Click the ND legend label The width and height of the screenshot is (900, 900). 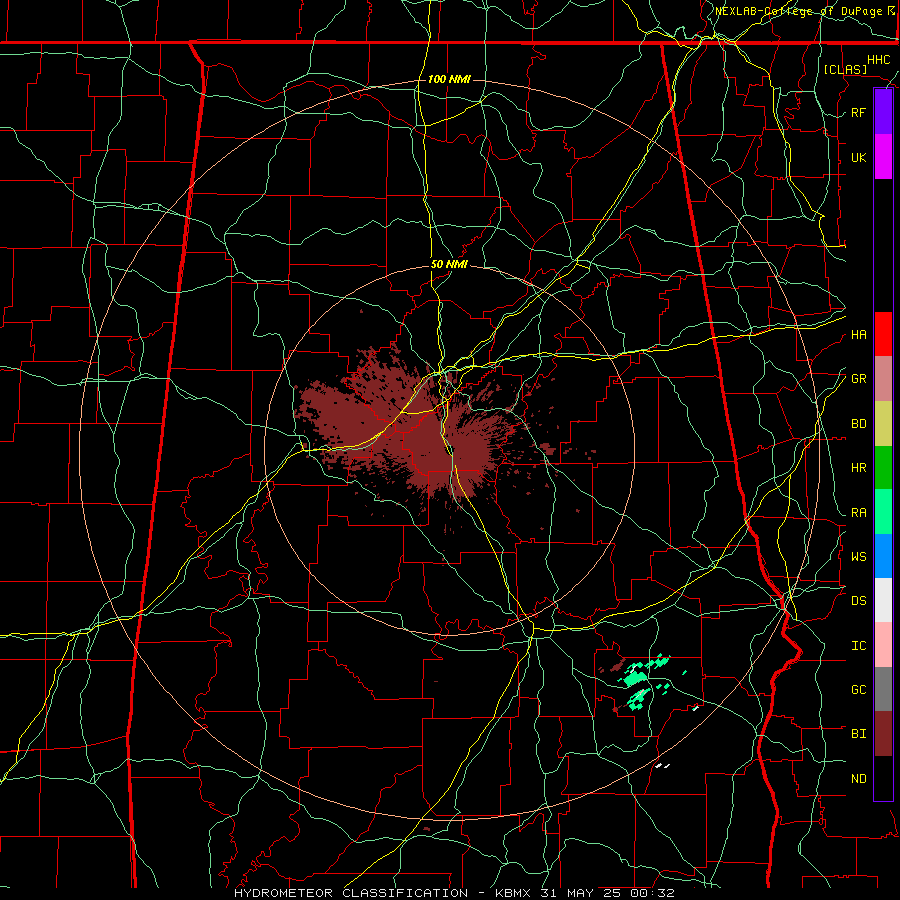point(858,779)
